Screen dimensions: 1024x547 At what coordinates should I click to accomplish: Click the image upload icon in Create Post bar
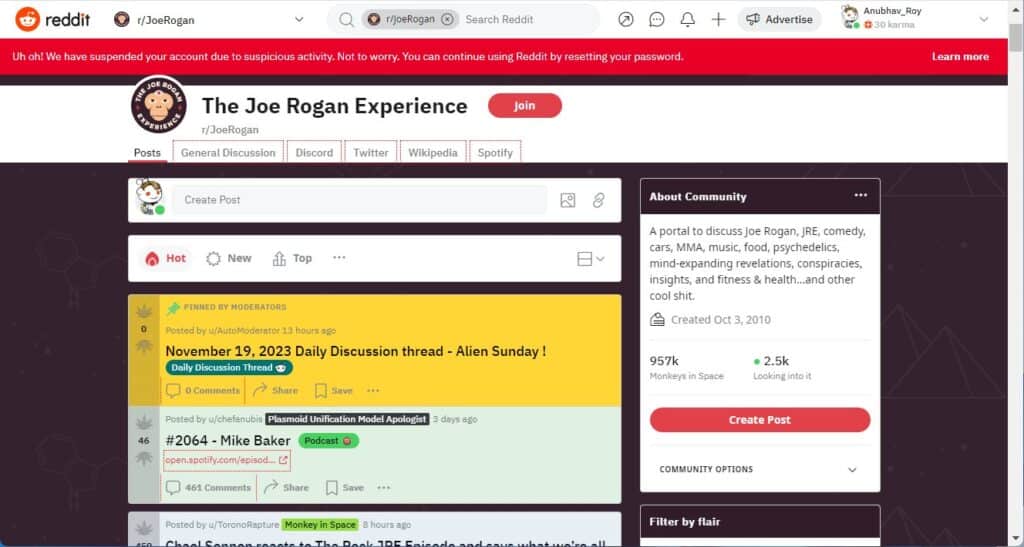pos(568,200)
